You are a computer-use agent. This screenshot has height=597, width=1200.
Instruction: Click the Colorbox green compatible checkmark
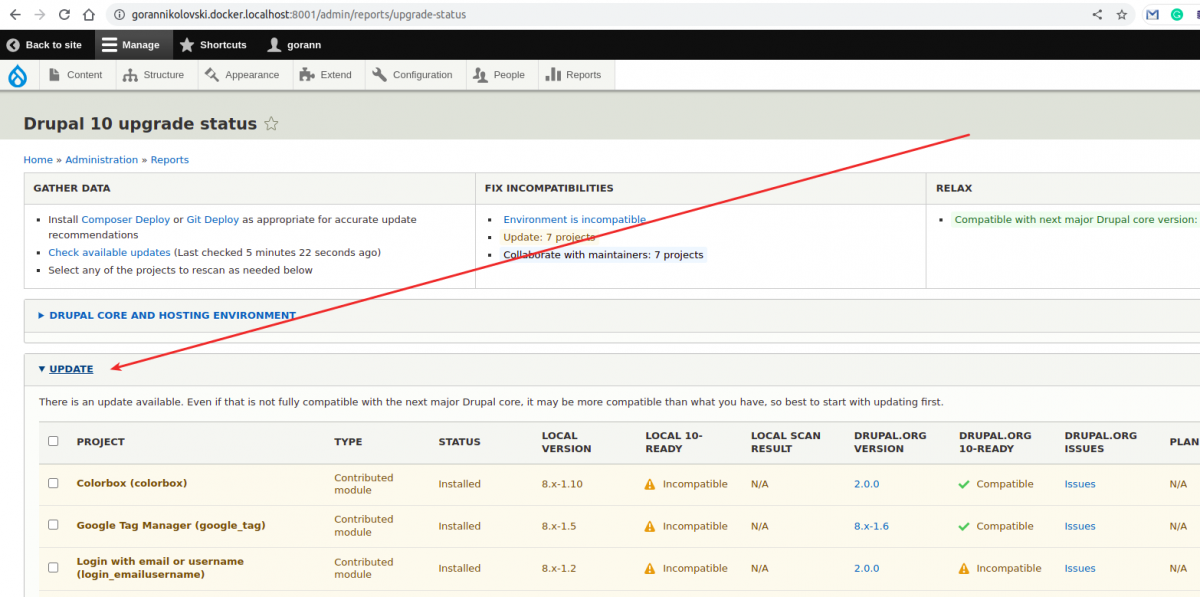964,484
